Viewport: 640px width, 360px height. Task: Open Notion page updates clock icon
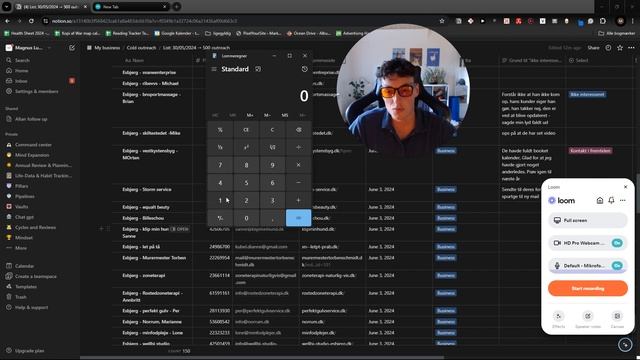[x=608, y=48]
